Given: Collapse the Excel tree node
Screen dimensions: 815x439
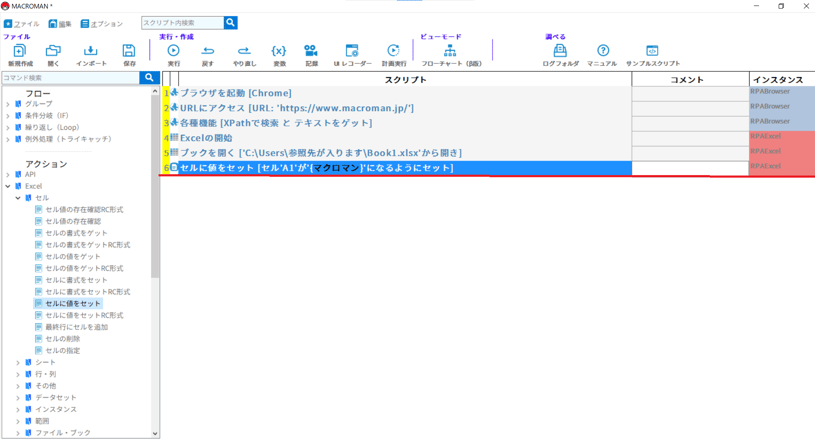Looking at the screenshot, I should (x=8, y=186).
